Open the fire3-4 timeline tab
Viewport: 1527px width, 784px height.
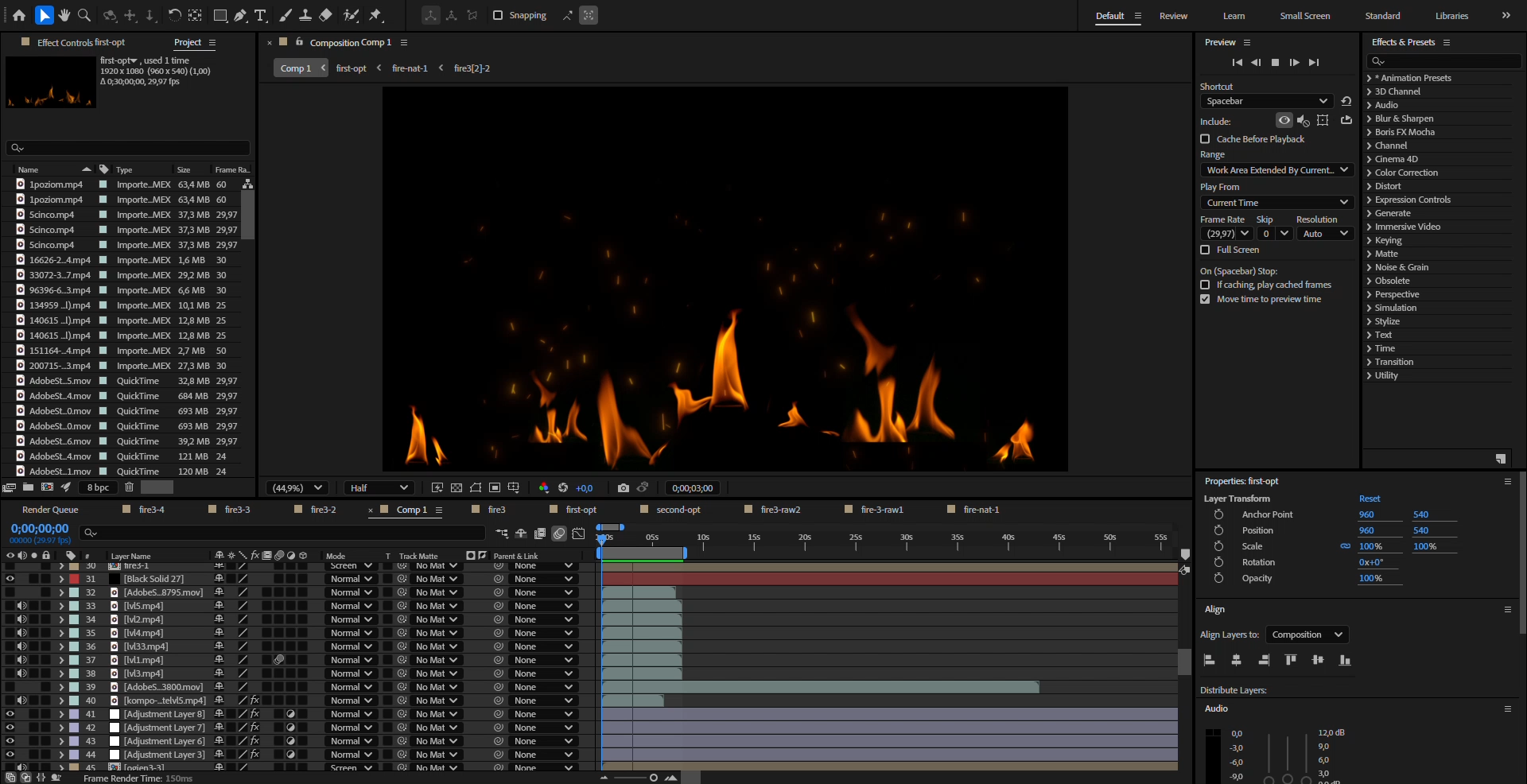point(151,510)
